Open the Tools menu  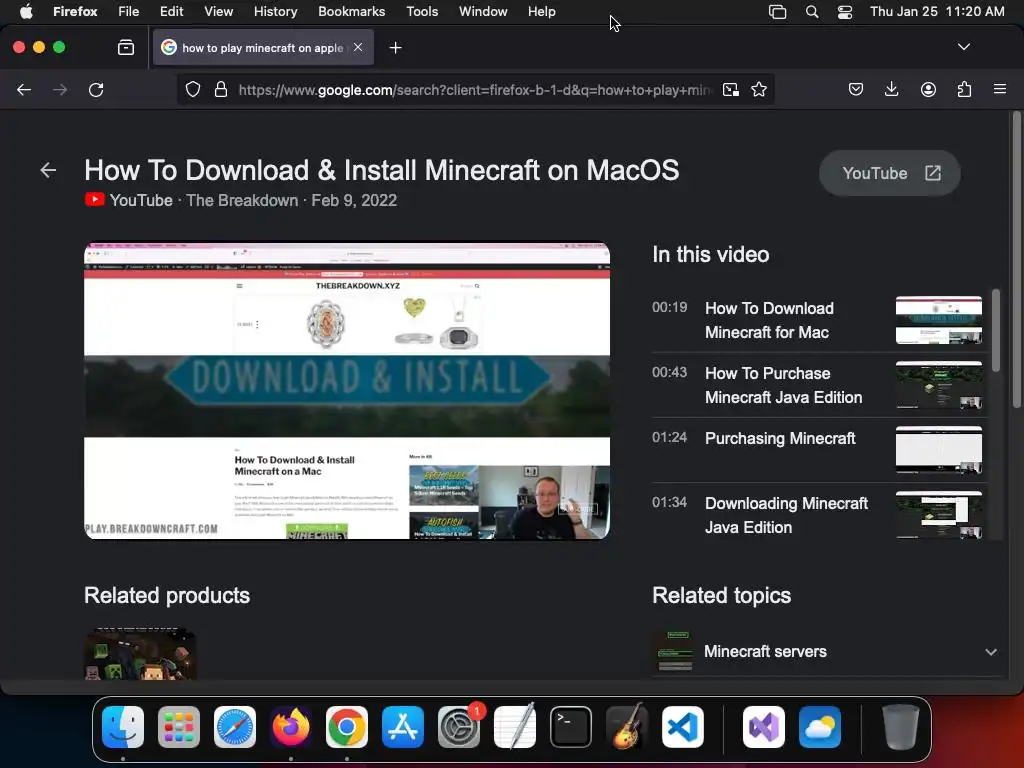pos(422,11)
